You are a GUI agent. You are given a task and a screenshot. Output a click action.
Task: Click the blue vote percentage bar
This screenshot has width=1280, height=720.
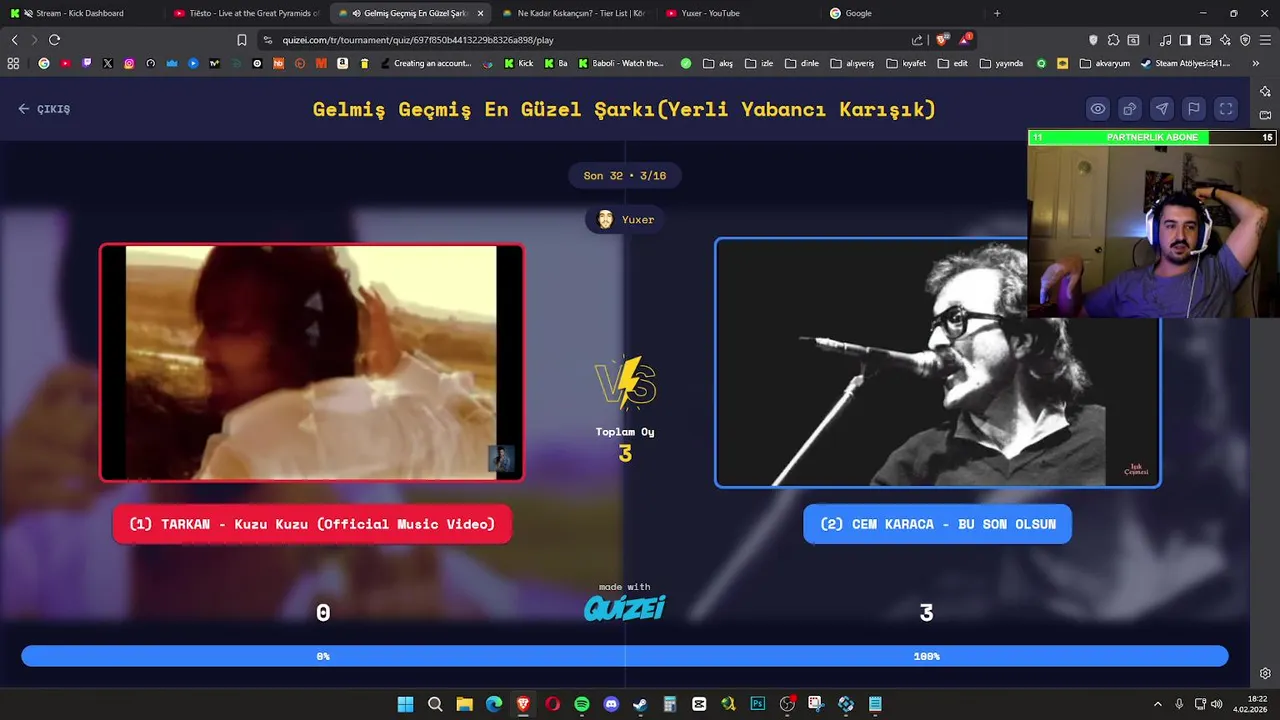pyautogui.click(x=625, y=656)
